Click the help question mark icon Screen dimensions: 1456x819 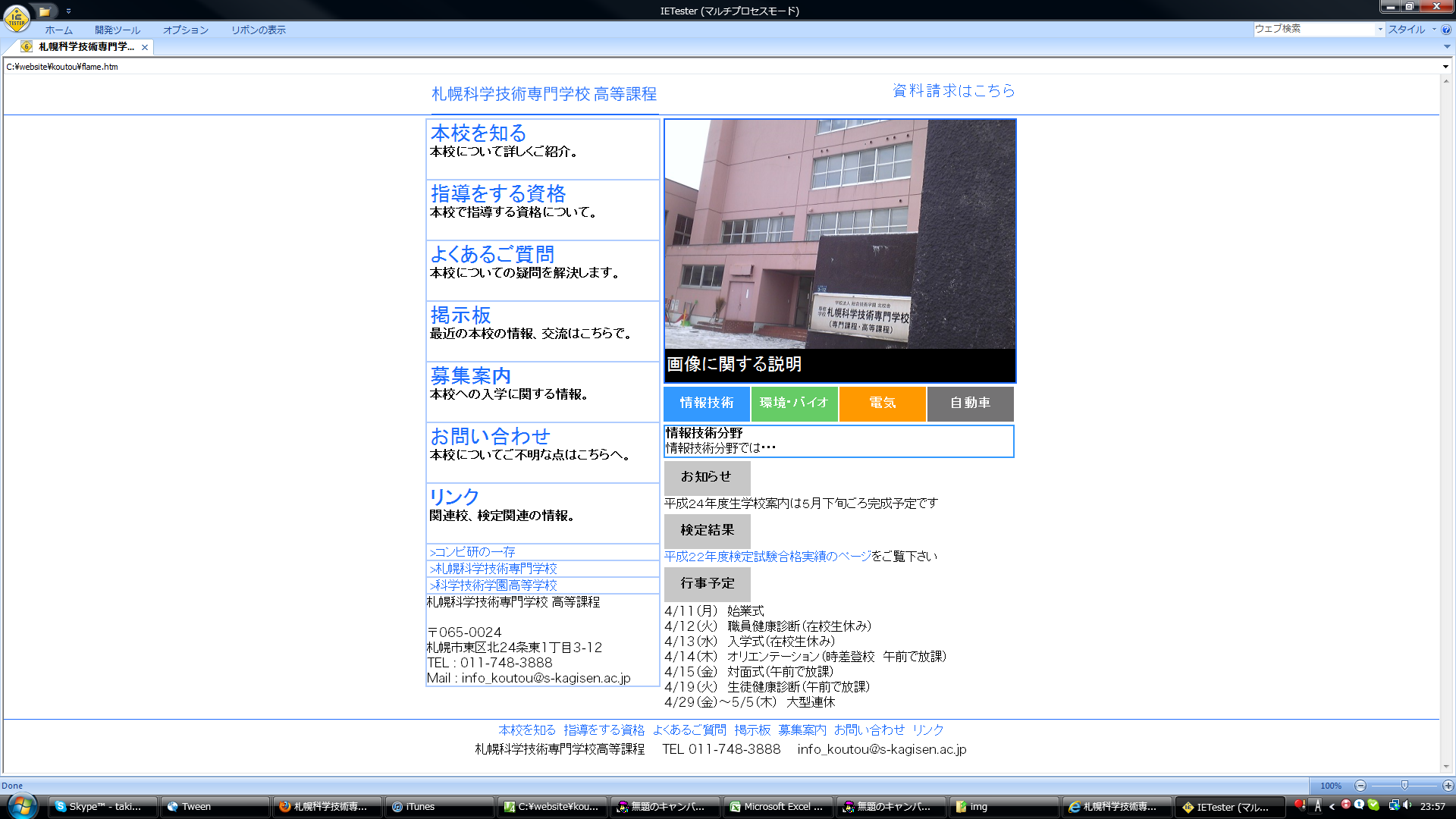(1446, 30)
